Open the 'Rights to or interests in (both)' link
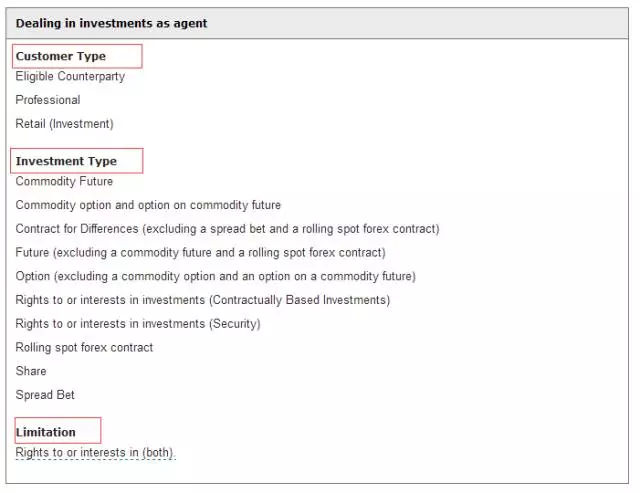 click(x=95, y=453)
